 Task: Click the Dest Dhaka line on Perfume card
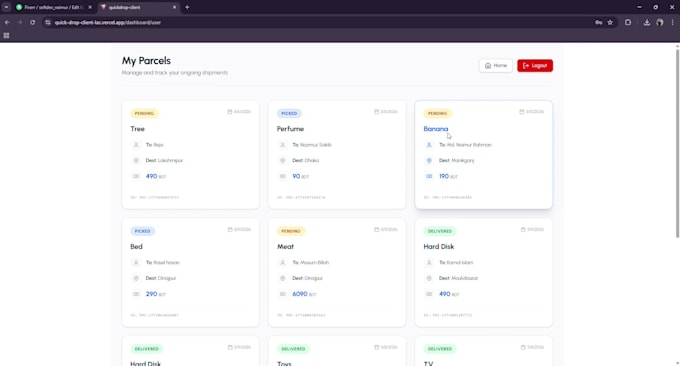[x=305, y=160]
